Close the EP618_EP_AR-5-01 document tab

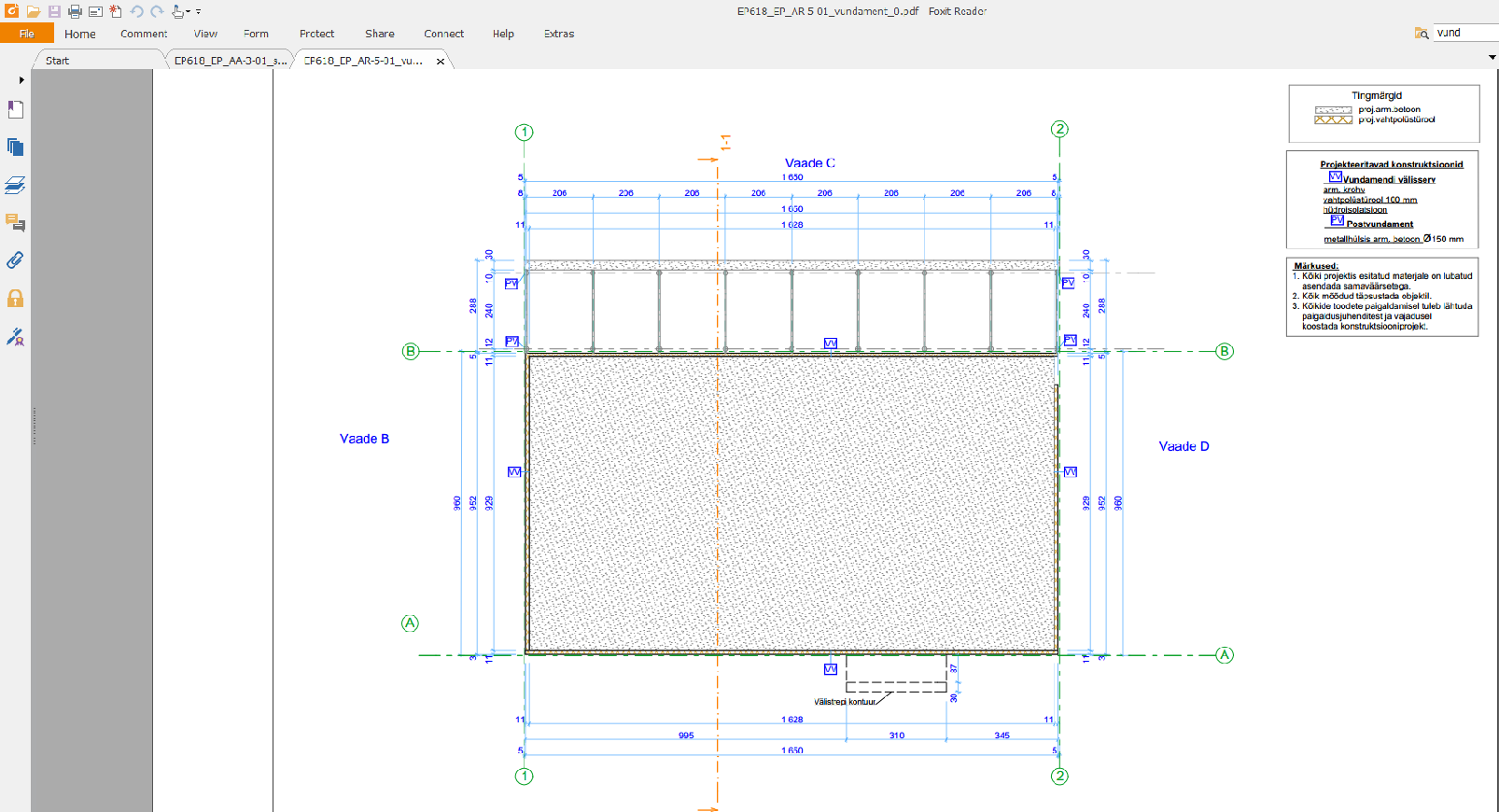(441, 62)
